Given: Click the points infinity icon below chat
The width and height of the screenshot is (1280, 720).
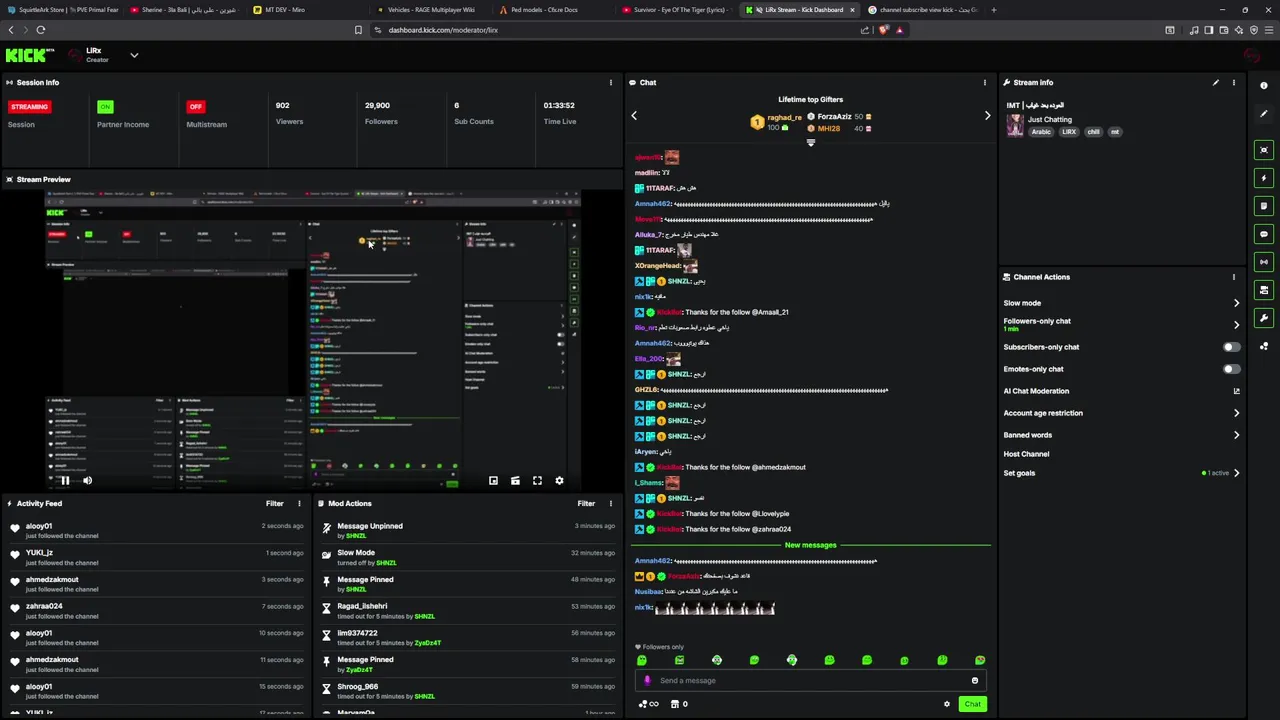Looking at the screenshot, I should [649, 704].
